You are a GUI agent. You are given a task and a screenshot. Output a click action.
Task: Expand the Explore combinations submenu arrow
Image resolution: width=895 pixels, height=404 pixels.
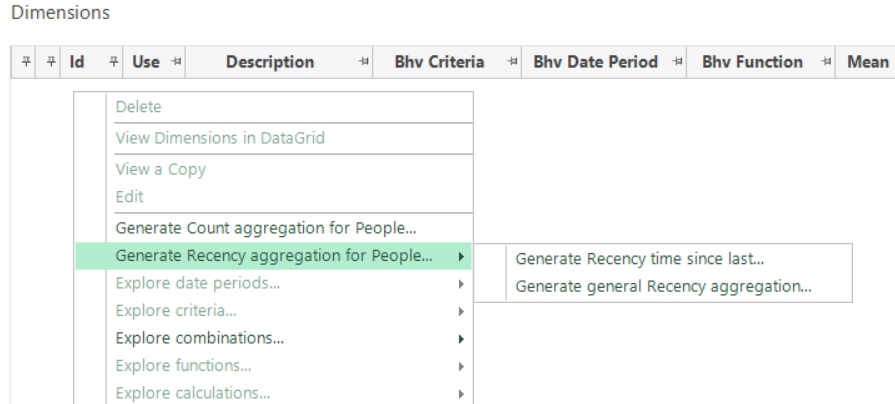pyautogui.click(x=460, y=338)
